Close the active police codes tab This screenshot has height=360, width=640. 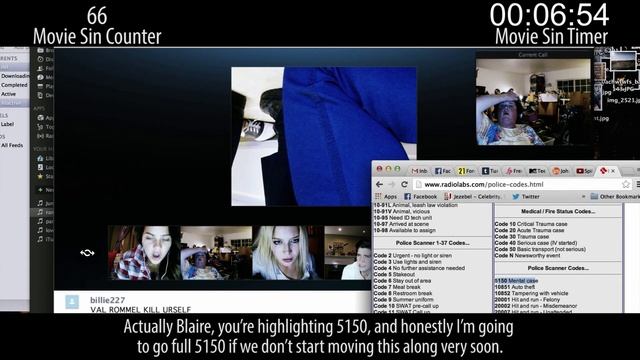(613, 171)
